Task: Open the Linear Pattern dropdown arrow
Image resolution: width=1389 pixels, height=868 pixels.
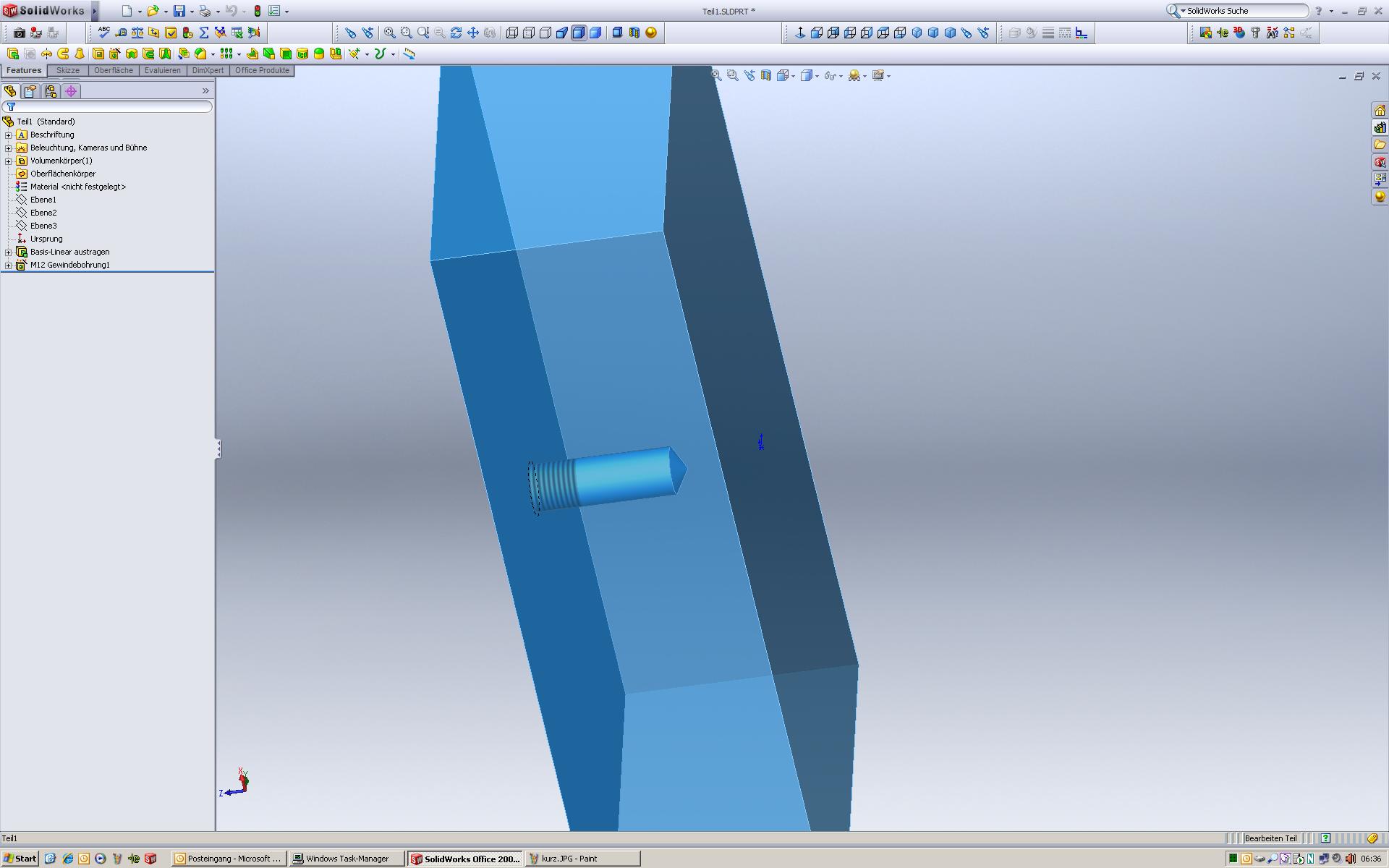Action: pyautogui.click(x=239, y=54)
